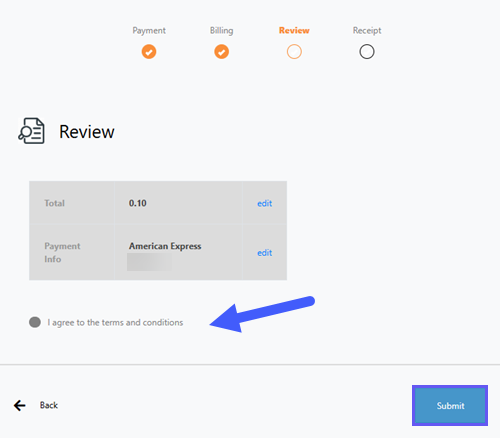Go to previous step via Back text
Viewport: 500px width, 438px height.
click(x=49, y=405)
